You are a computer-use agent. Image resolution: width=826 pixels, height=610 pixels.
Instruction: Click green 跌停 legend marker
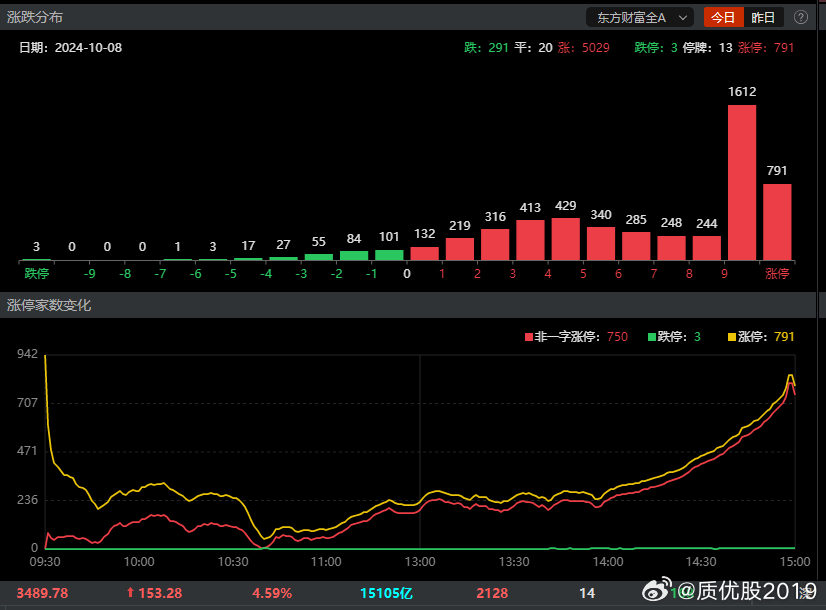click(x=652, y=337)
